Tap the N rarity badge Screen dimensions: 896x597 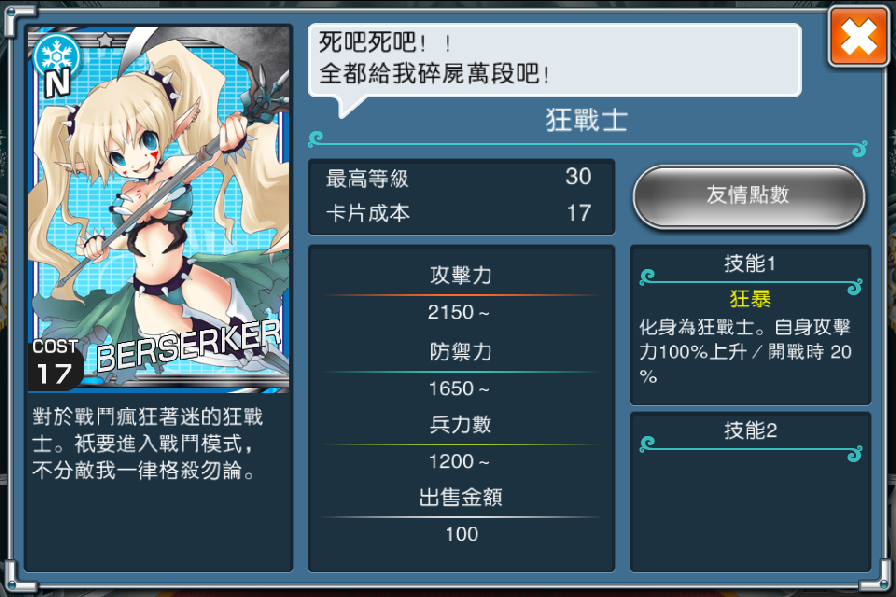click(57, 83)
